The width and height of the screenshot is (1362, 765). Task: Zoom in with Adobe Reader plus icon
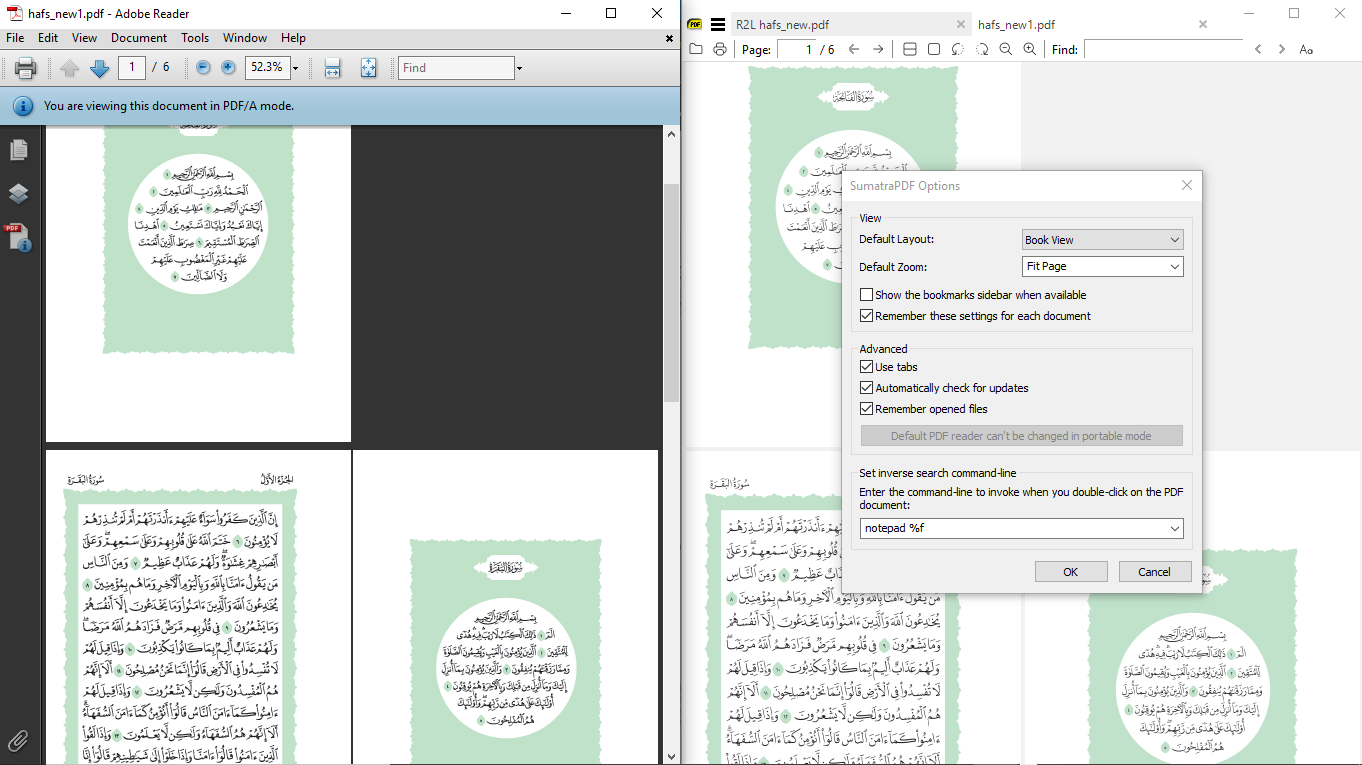[x=228, y=68]
